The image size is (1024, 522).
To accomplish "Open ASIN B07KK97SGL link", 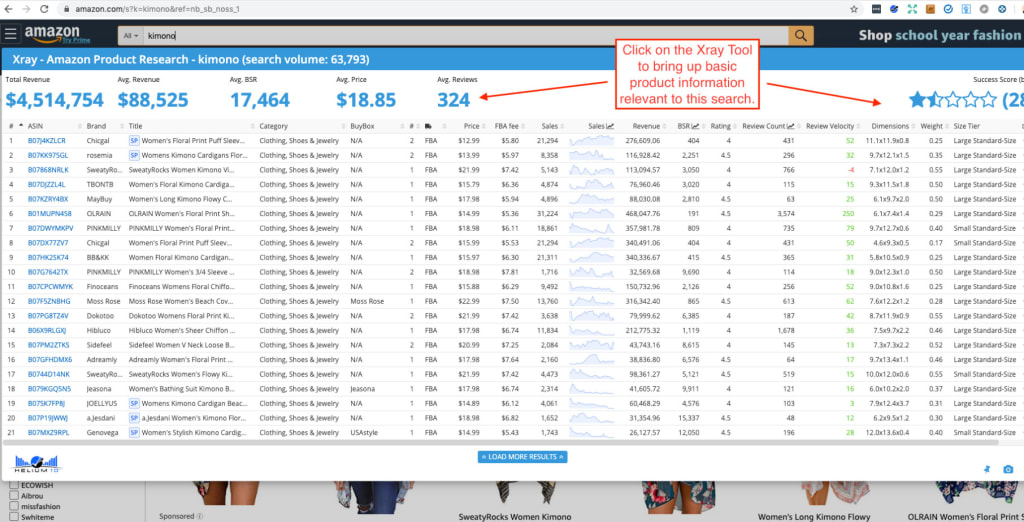I will coord(48,155).
